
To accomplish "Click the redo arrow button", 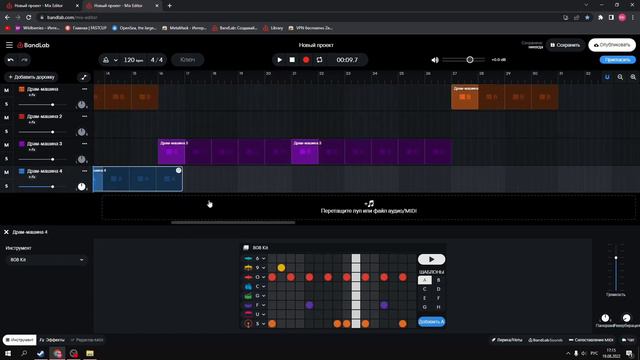I will coord(24,60).
